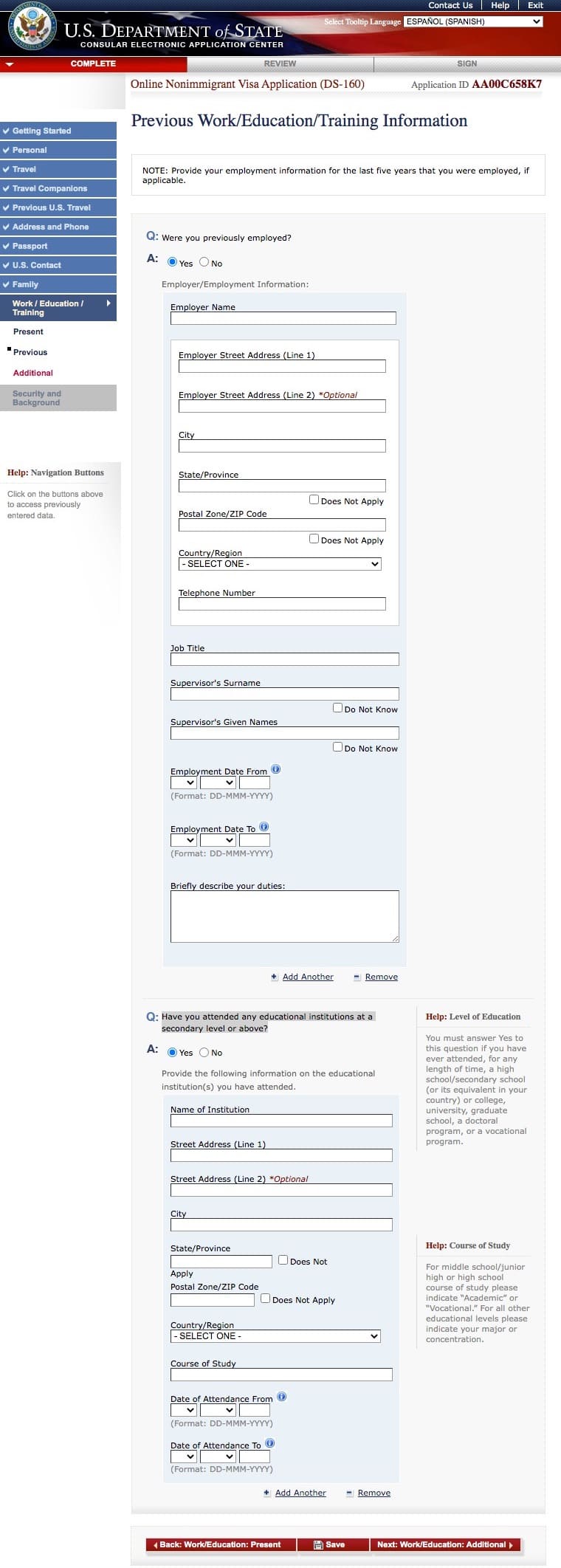Click the Contact Us link
The image size is (561, 1568).
[x=450, y=5]
